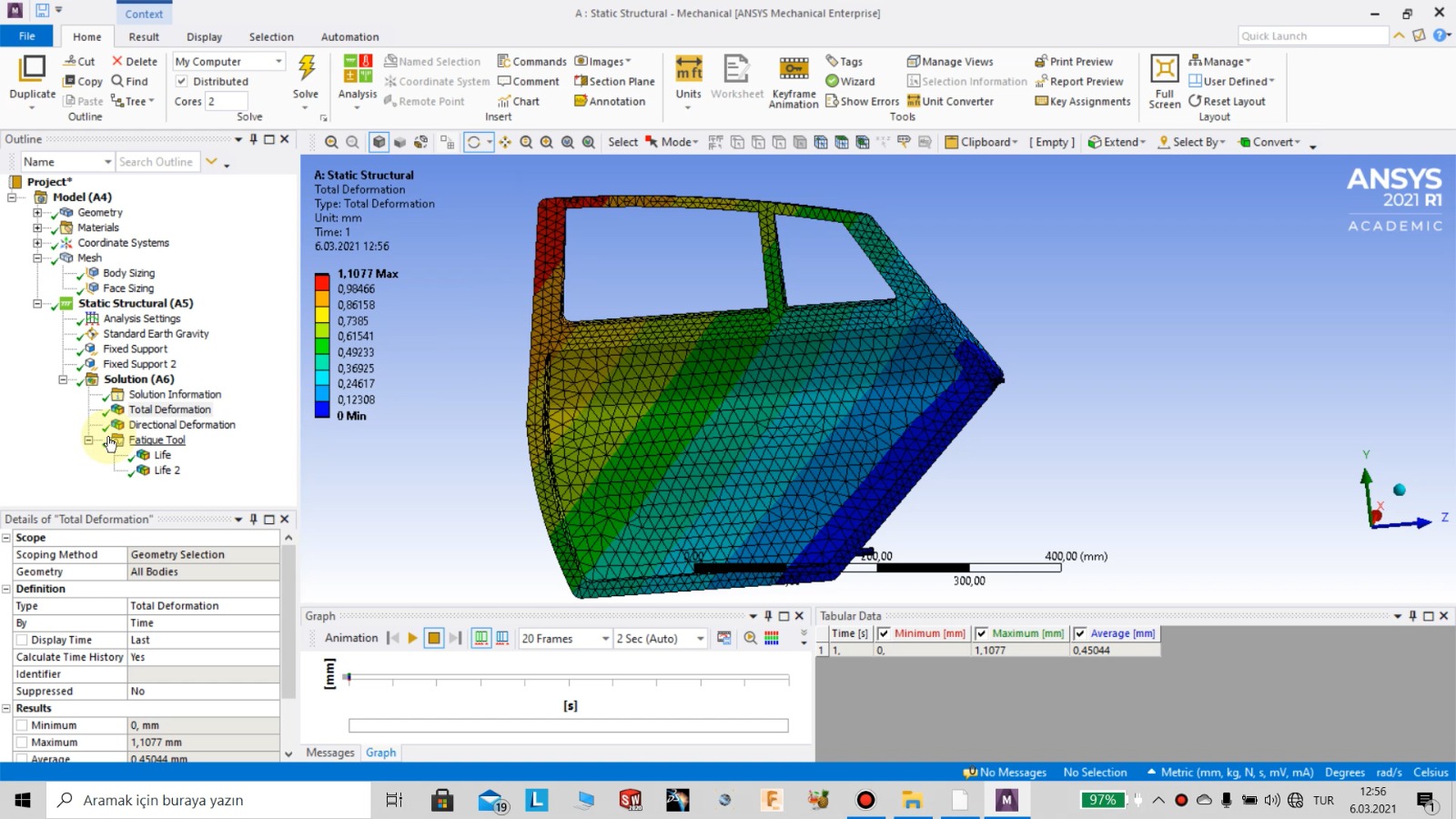Check the Maximum result parameter checkbox
The image size is (1456, 819).
(x=22, y=743)
